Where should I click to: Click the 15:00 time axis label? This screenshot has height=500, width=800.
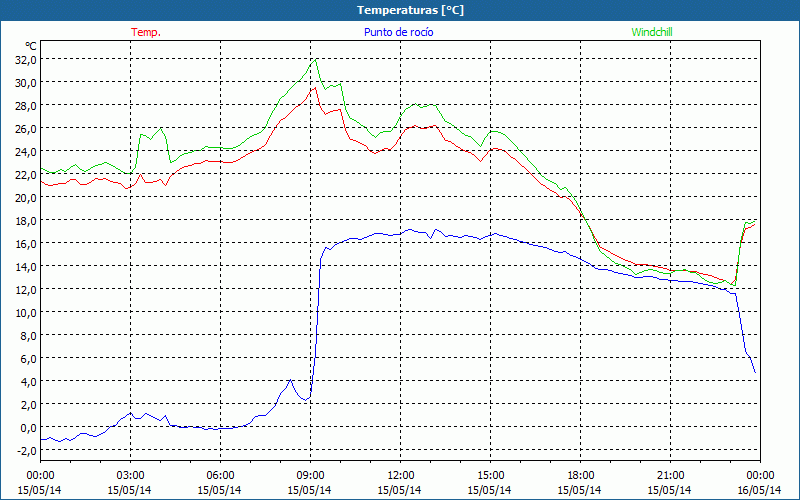tap(490, 476)
